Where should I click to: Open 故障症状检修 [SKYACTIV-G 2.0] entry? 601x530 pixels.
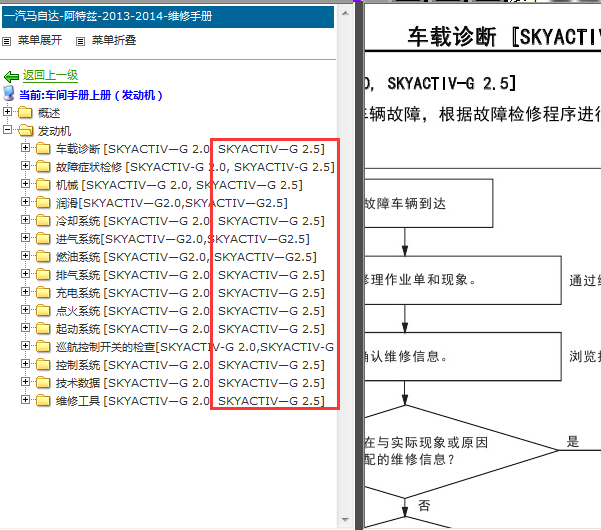point(195,167)
